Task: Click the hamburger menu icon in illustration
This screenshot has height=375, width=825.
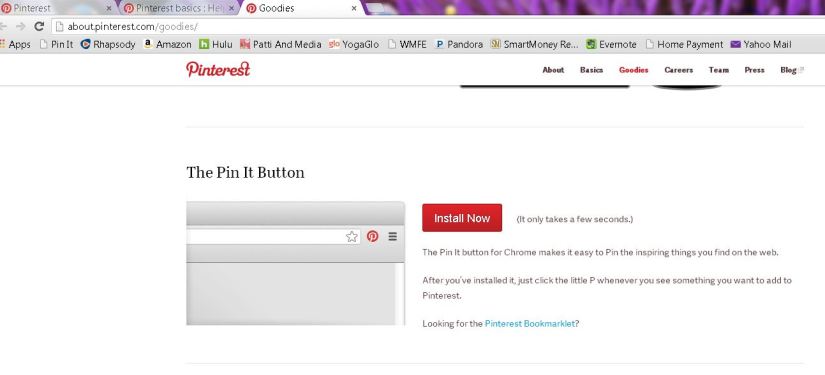Action: [393, 236]
